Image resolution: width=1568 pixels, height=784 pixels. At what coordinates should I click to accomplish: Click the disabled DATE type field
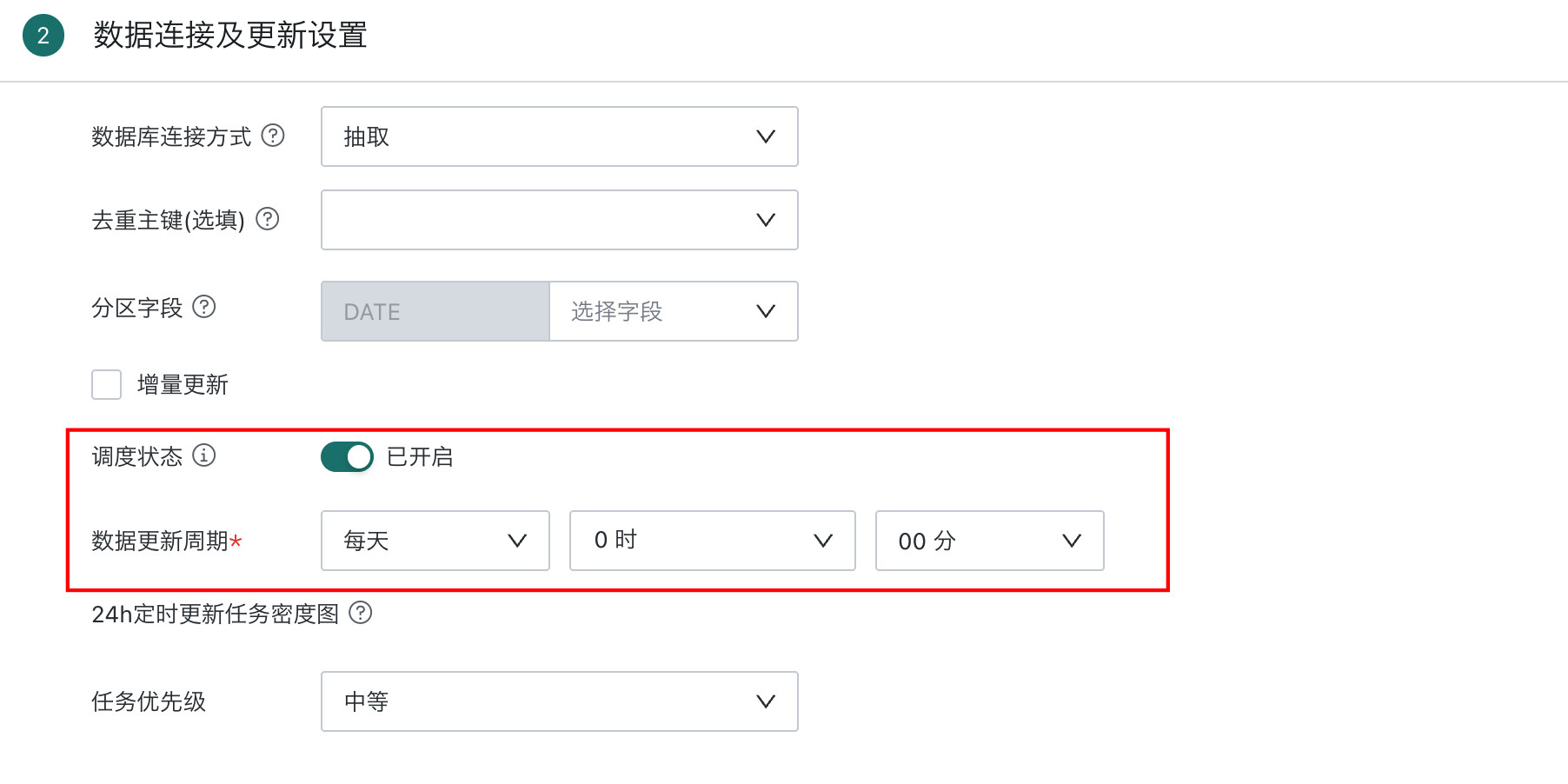click(x=435, y=311)
